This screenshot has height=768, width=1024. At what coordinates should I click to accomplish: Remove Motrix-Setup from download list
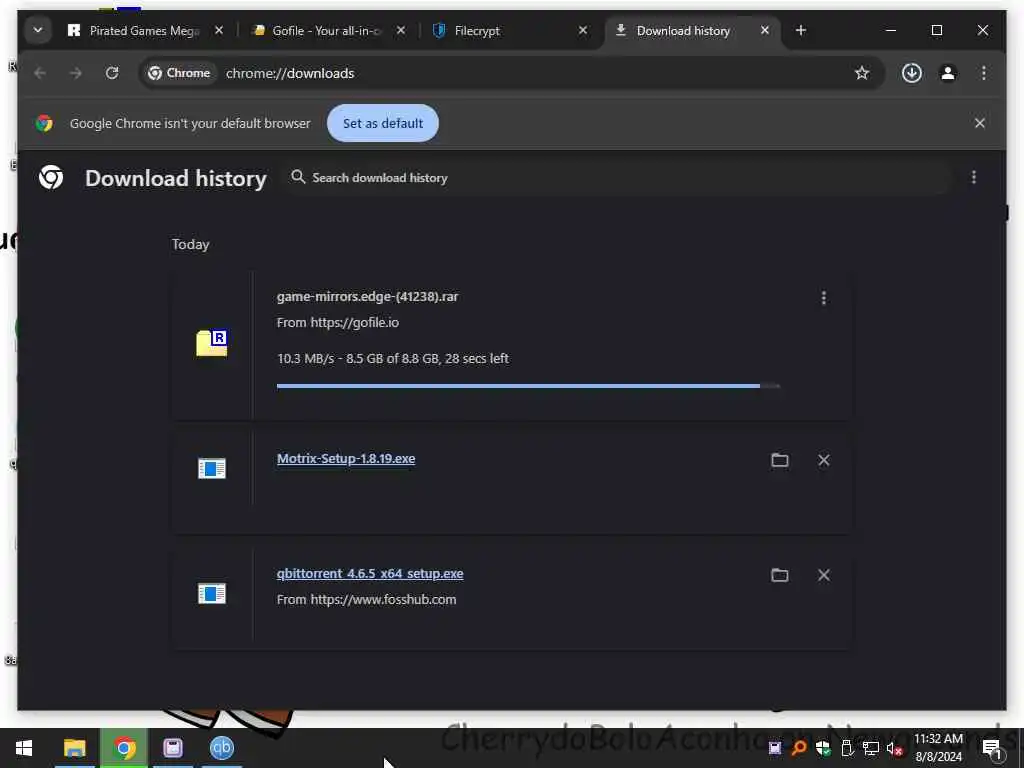point(824,460)
